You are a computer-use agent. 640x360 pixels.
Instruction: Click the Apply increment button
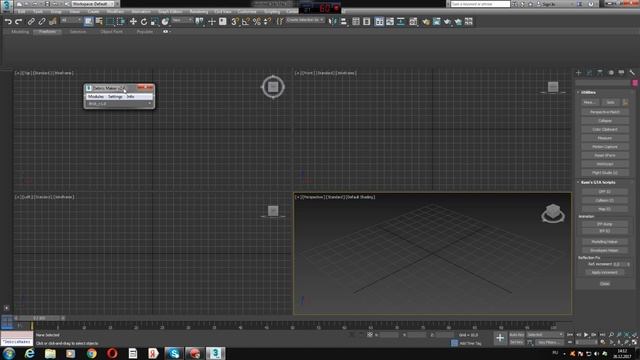tap(605, 272)
